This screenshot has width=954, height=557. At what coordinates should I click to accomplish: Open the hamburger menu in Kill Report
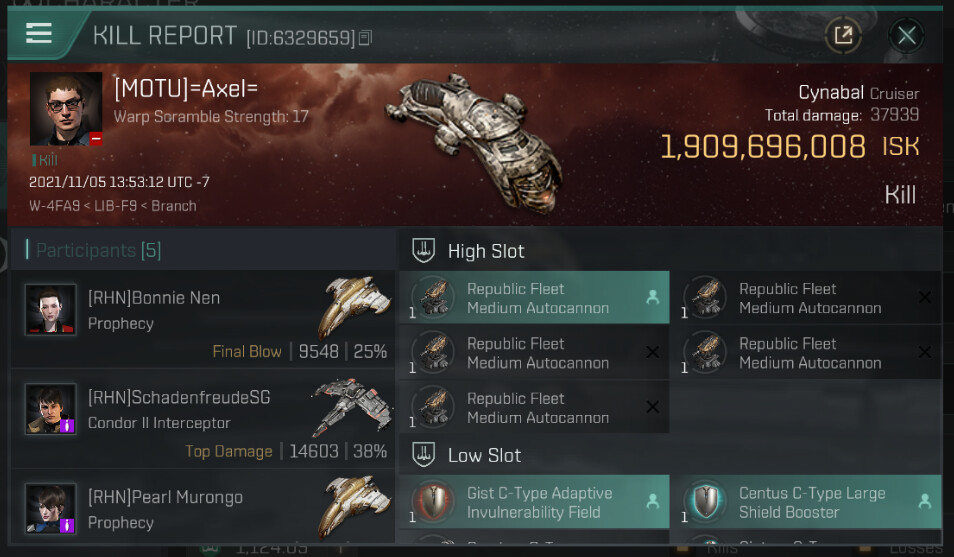point(39,33)
